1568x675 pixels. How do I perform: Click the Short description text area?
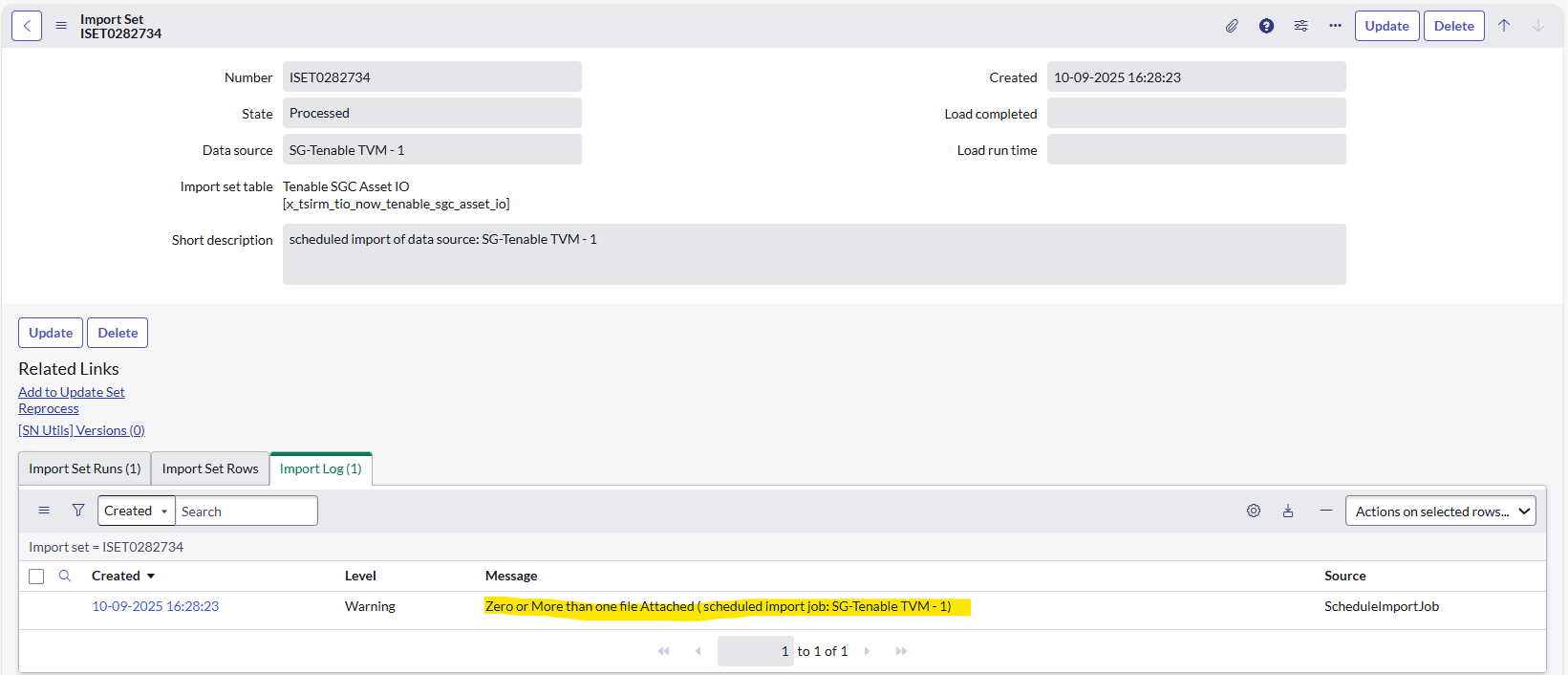[814, 254]
